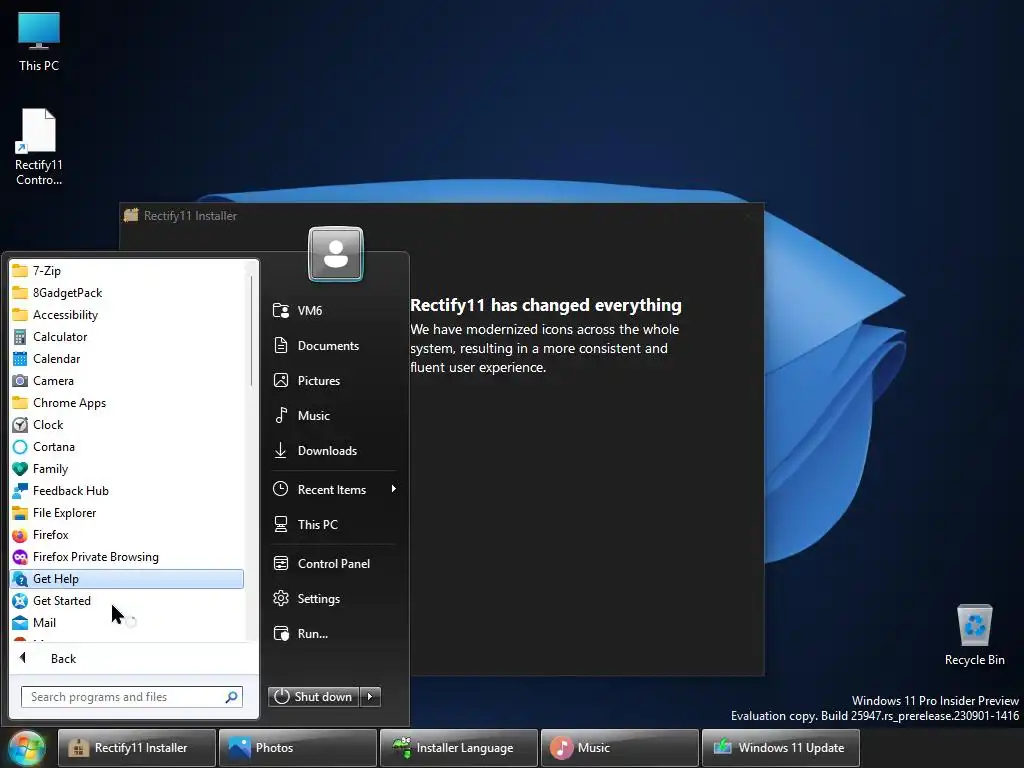Image resolution: width=1024 pixels, height=768 pixels.
Task: Open the Family app
Action: 127,469
